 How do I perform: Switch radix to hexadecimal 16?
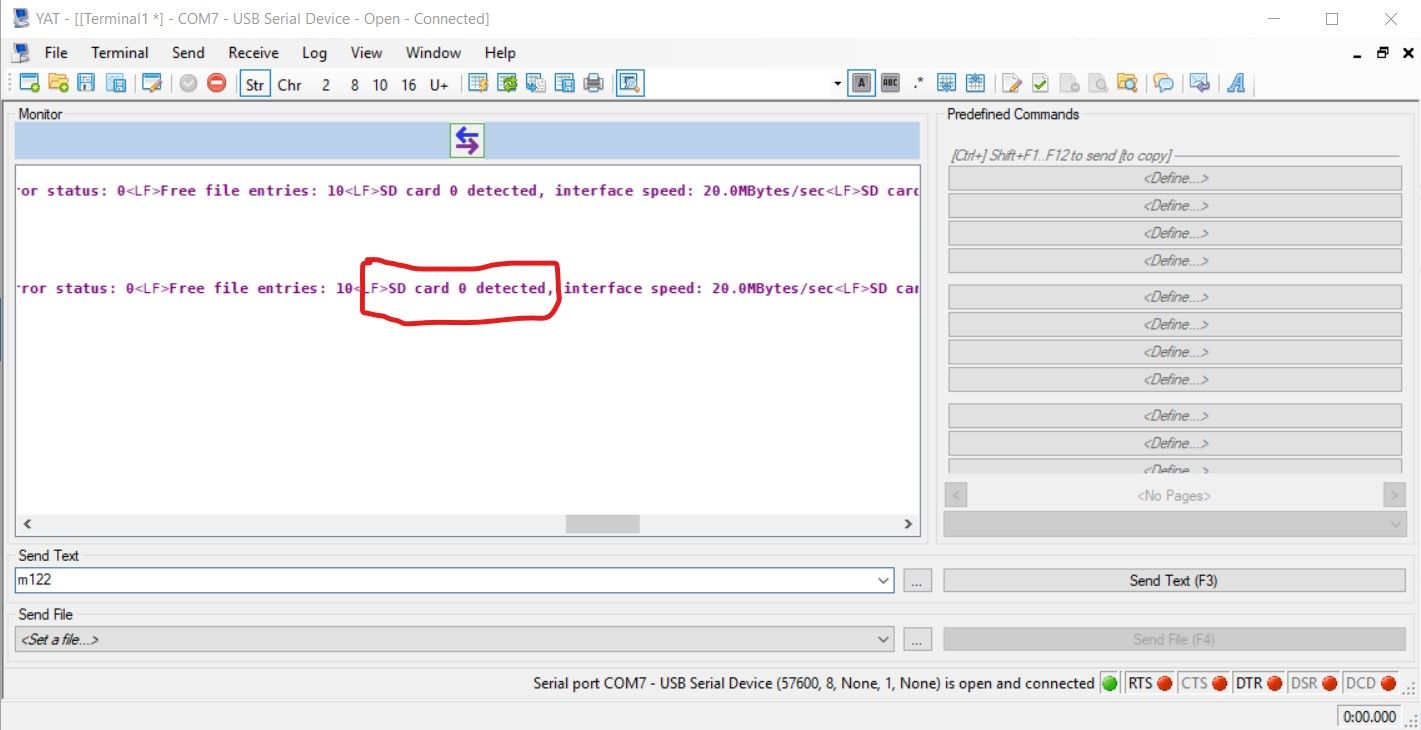(x=409, y=84)
